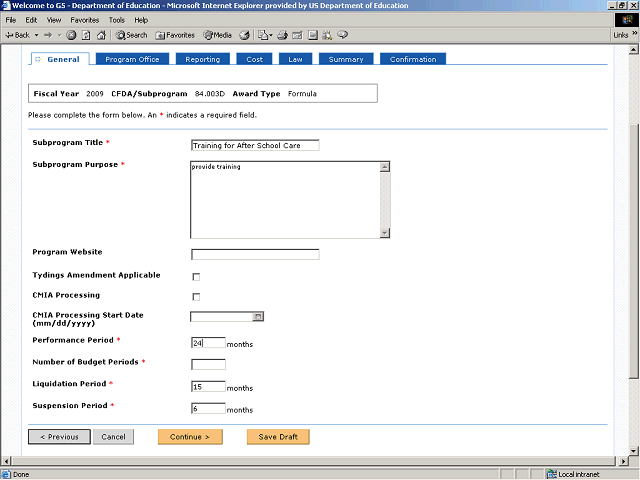Expand the Links toolbar chevron
The height and width of the screenshot is (480, 640).
point(635,33)
